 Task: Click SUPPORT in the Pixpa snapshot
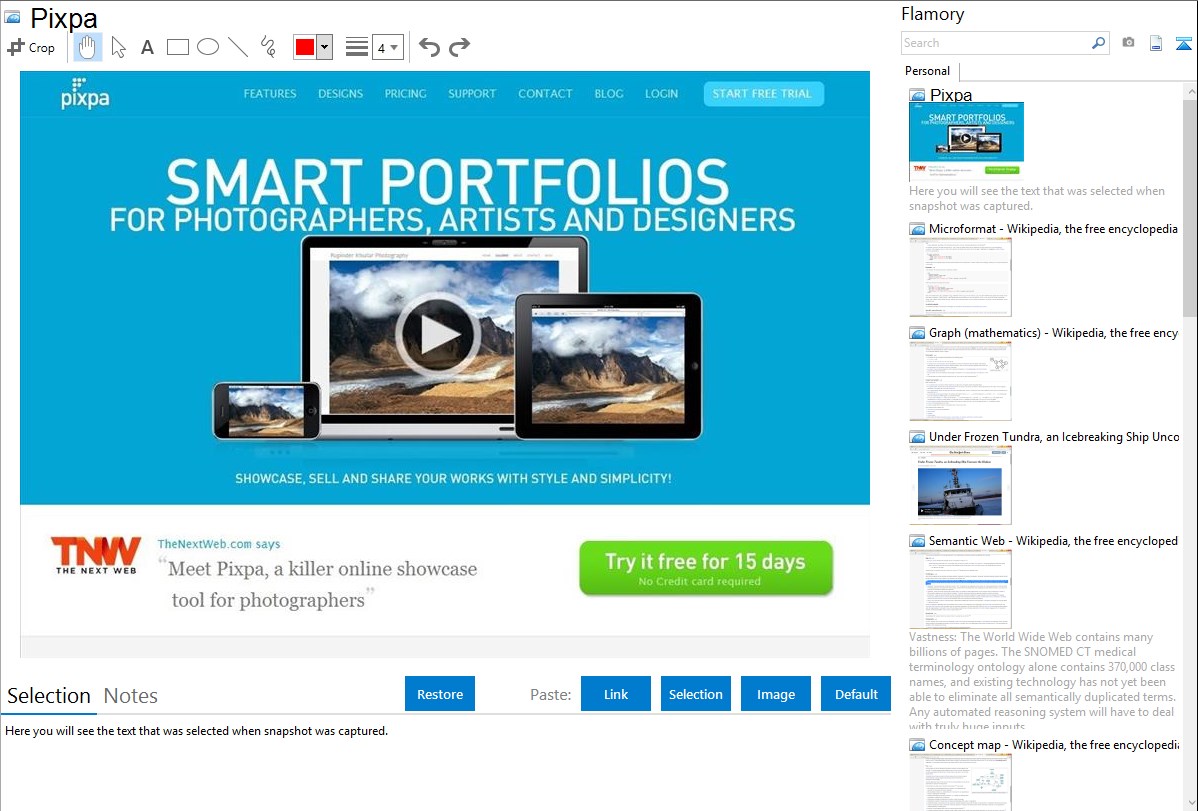tap(472, 93)
